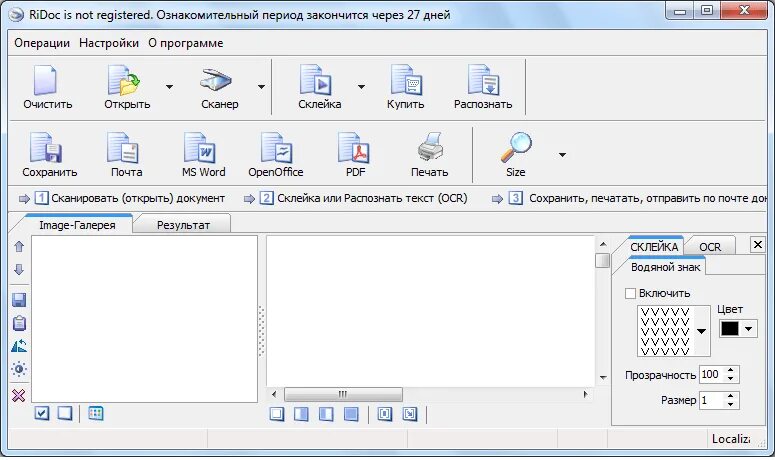
Task: Click the vertical scrollbar down arrow in preview
Action: click(603, 377)
